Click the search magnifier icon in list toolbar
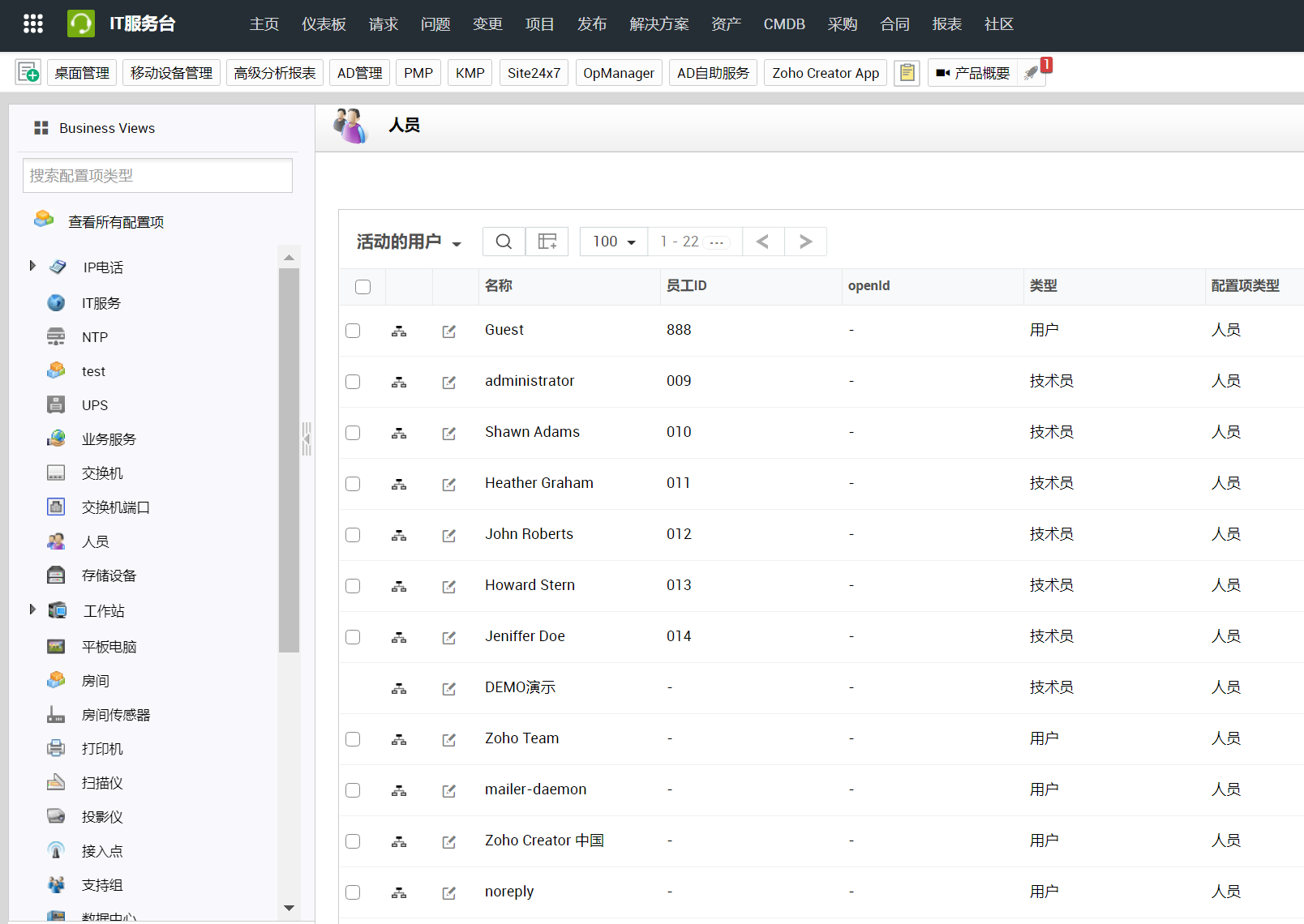The image size is (1304, 924). coord(504,242)
